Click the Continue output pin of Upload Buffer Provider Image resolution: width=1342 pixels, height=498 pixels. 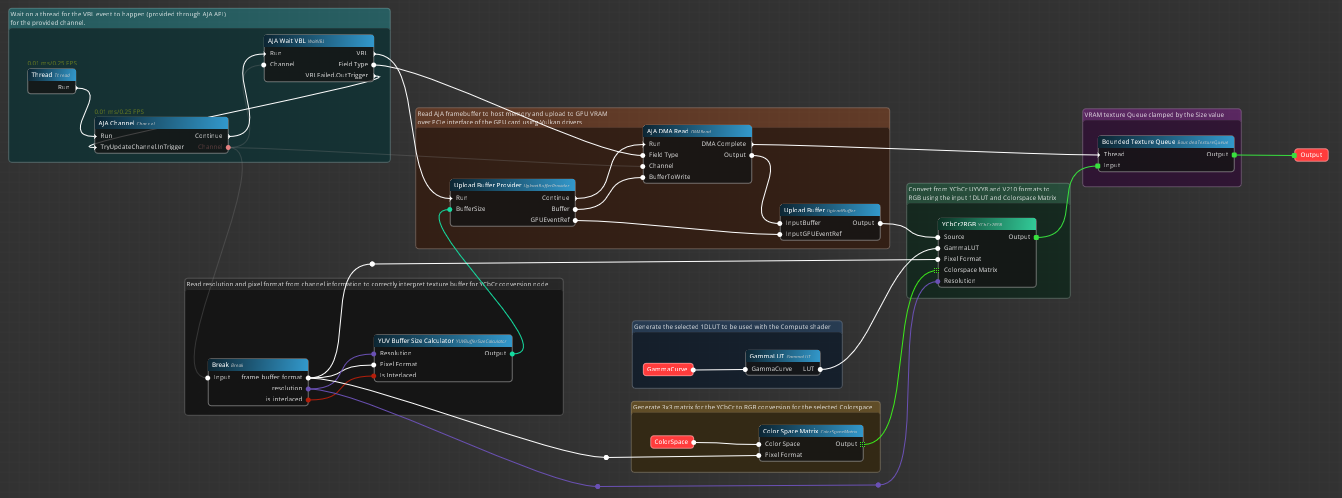576,197
